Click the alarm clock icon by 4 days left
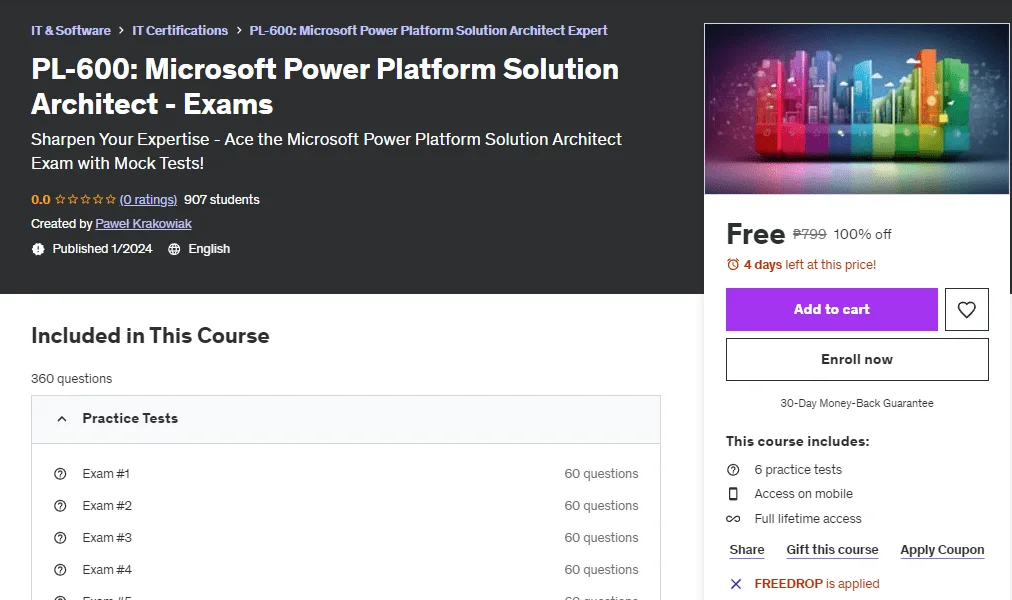 (x=733, y=265)
